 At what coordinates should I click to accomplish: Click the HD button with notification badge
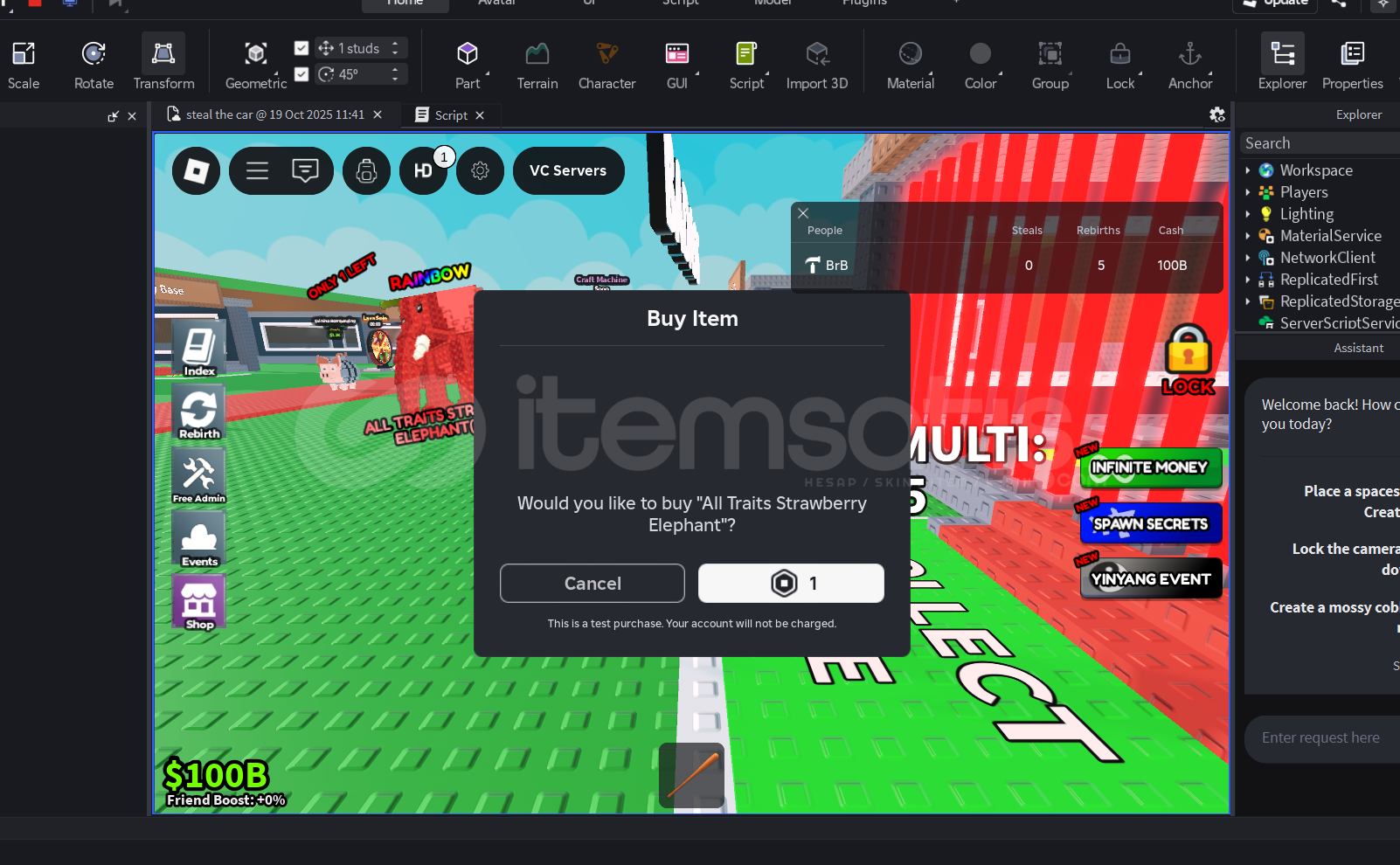tap(423, 170)
